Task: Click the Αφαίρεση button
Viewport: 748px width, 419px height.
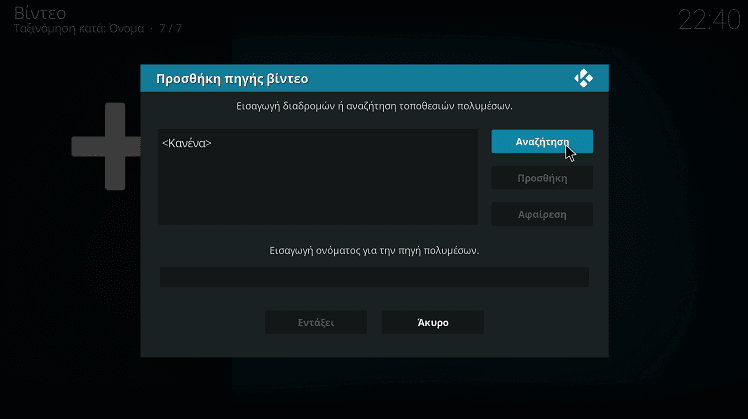Action: point(542,214)
